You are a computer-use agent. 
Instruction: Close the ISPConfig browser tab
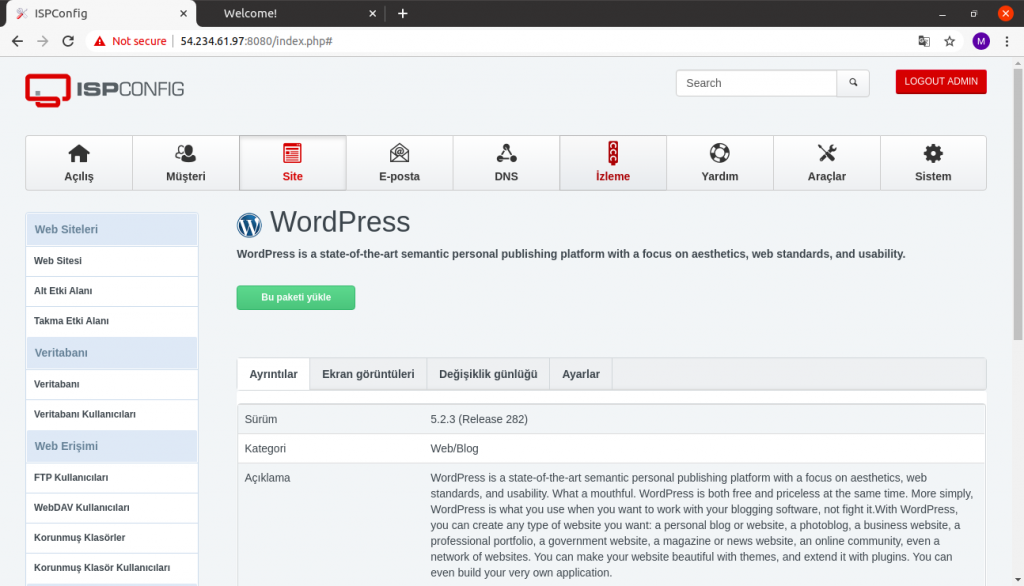[184, 13]
